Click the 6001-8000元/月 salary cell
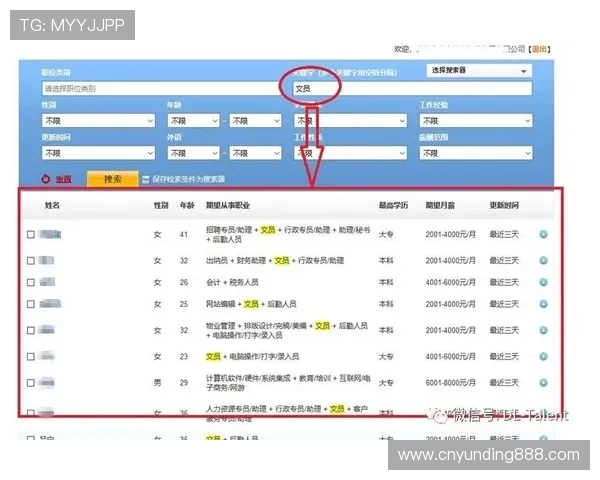Image resolution: width=600 pixels, height=480 pixels. coord(450,383)
